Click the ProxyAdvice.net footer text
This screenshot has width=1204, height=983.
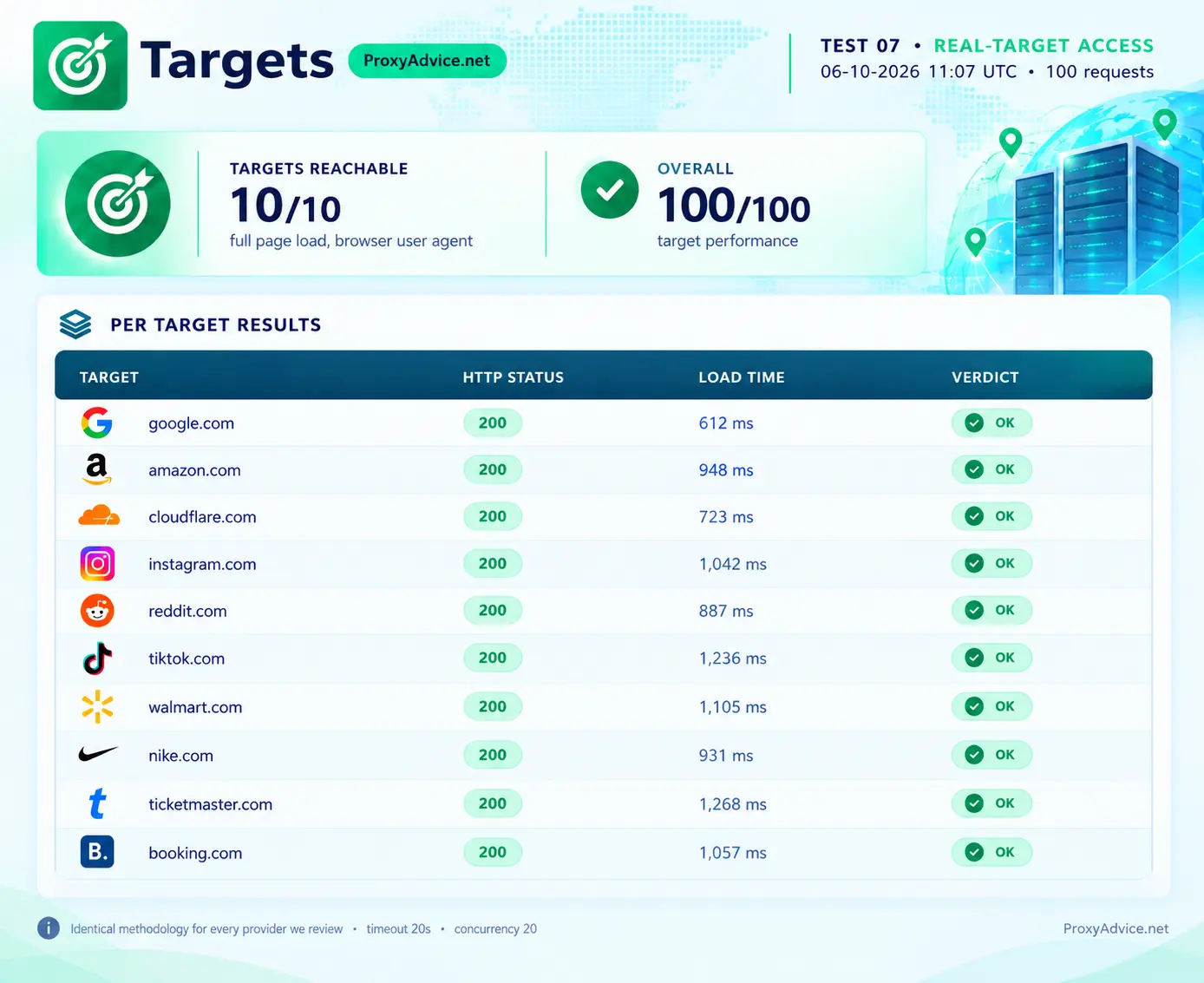tap(1116, 928)
